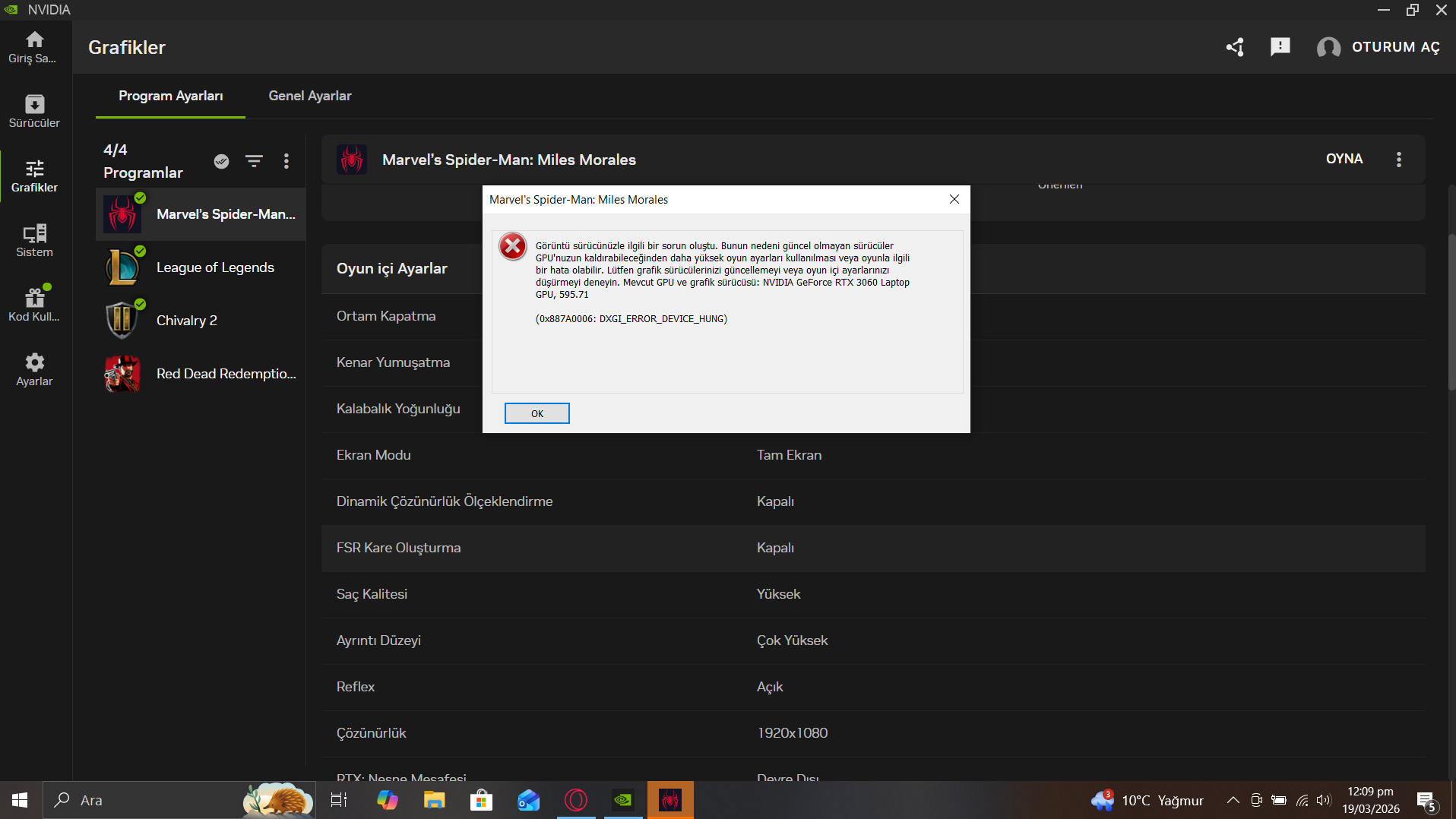Open Microsoft Store from taskbar
1456x819 pixels.
click(481, 800)
